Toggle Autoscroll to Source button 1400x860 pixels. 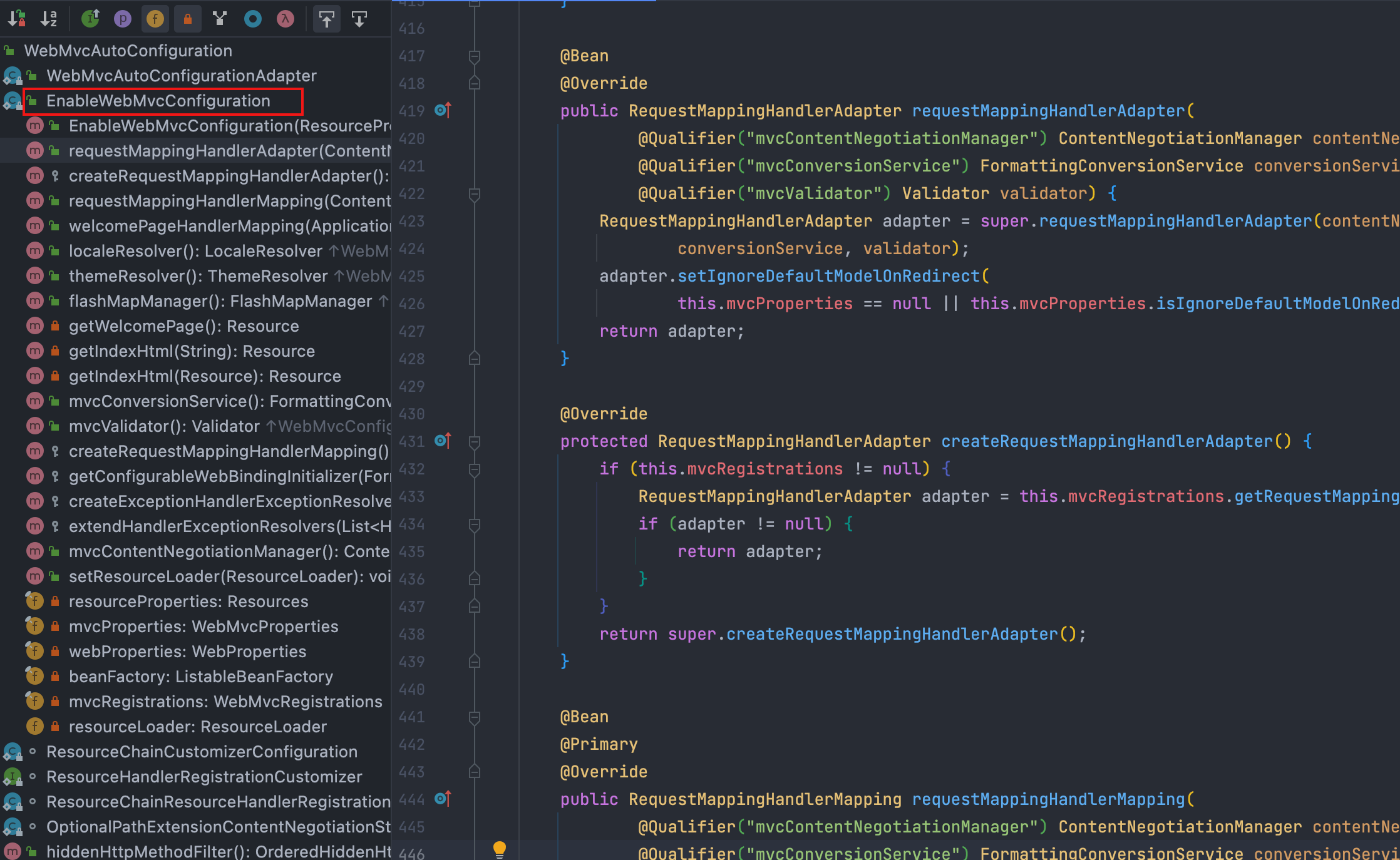[x=327, y=19]
